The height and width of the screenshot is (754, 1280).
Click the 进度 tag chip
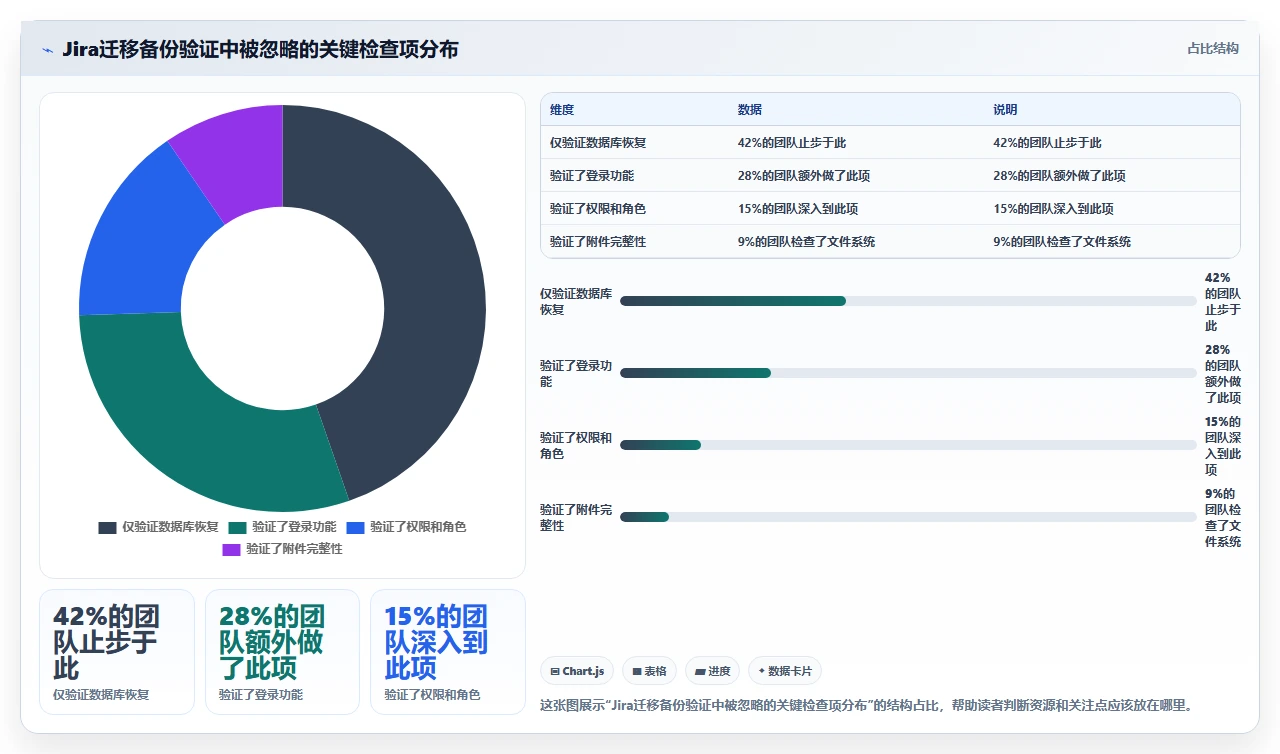[712, 671]
